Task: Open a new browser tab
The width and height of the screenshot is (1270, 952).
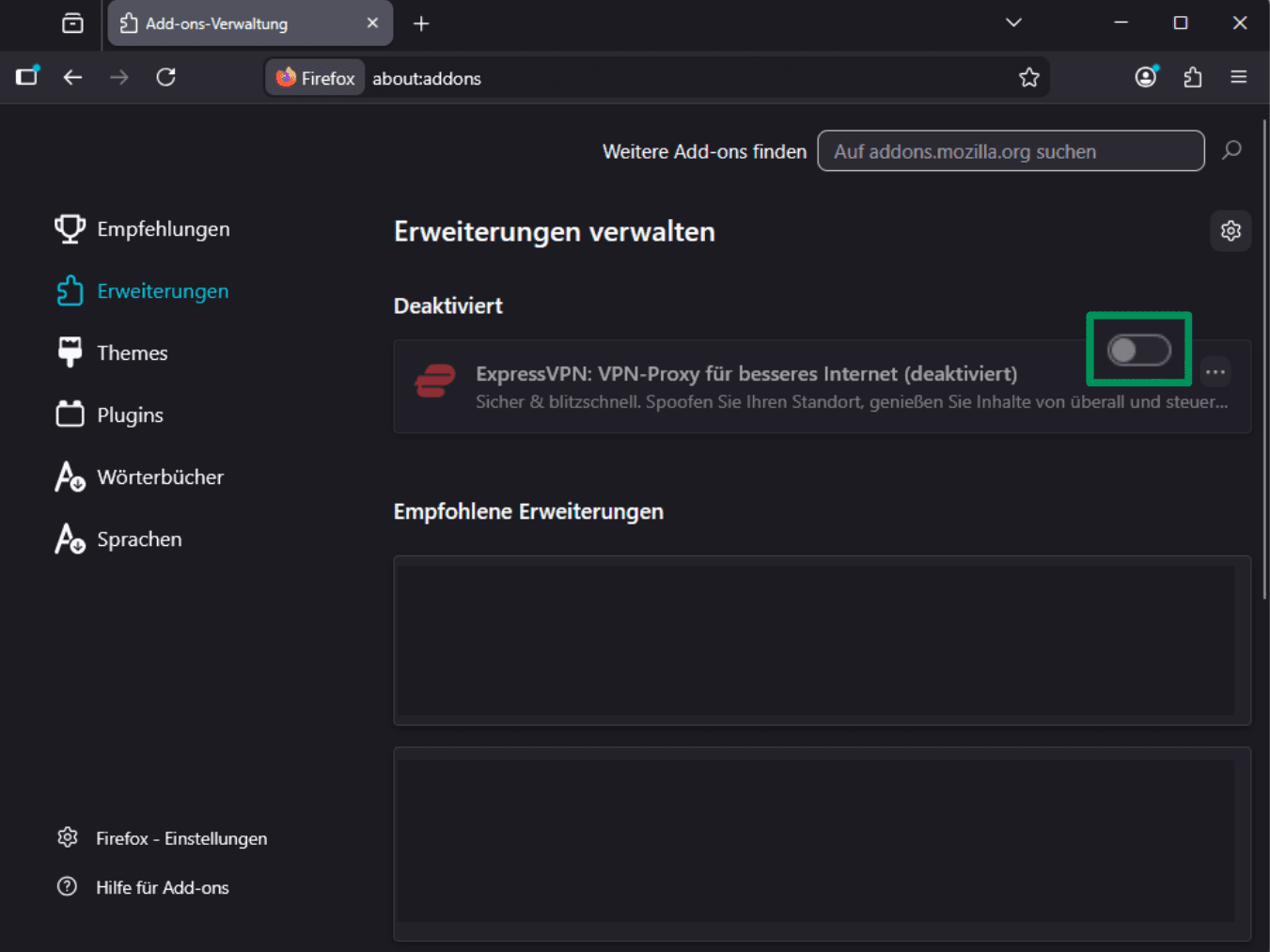Action: tap(420, 23)
